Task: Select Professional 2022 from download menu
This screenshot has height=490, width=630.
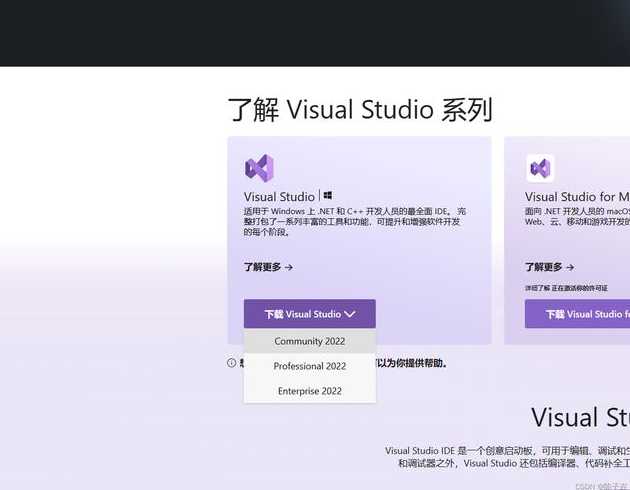Action: tap(310, 366)
